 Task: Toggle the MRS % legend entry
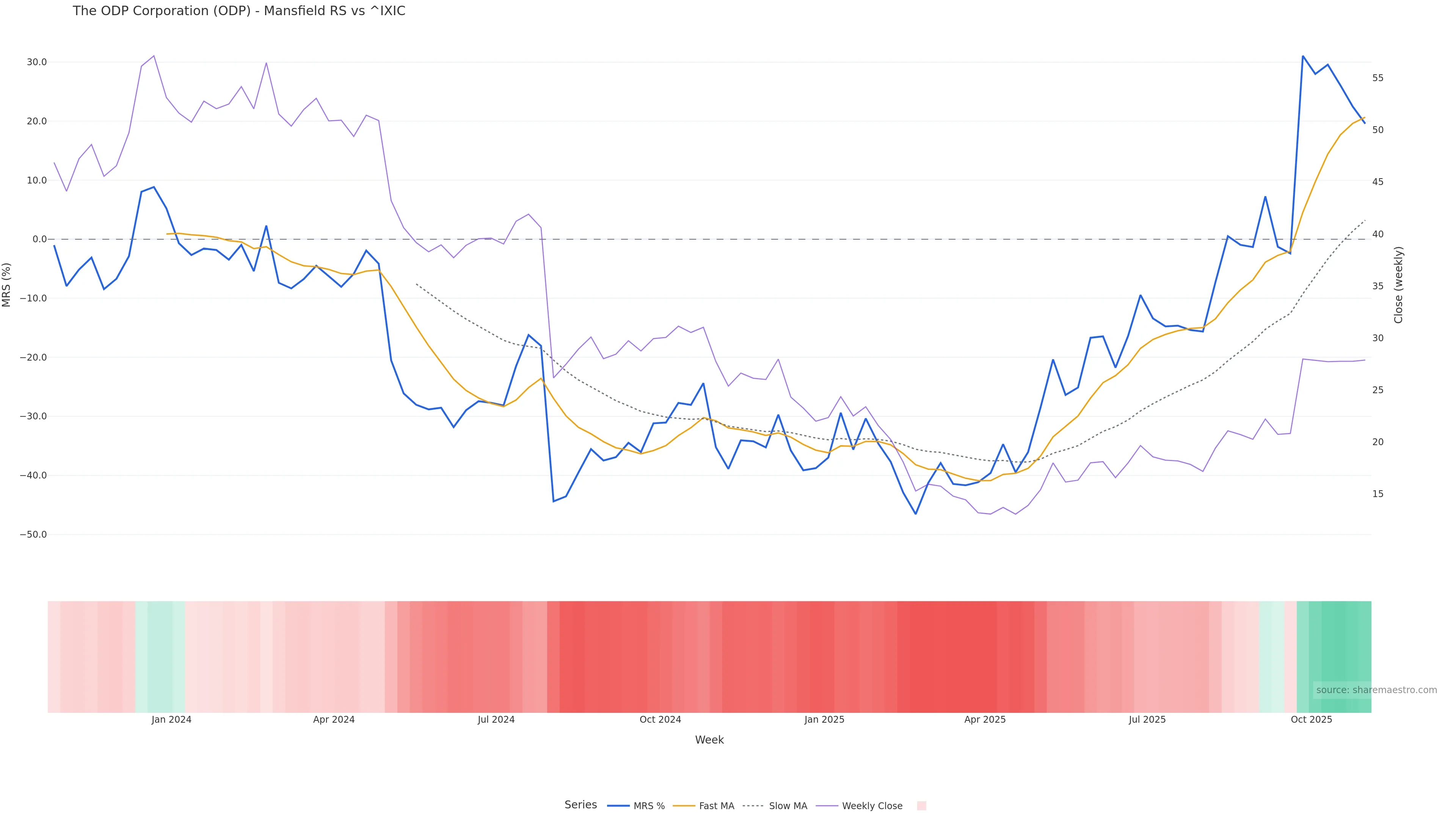[648, 806]
